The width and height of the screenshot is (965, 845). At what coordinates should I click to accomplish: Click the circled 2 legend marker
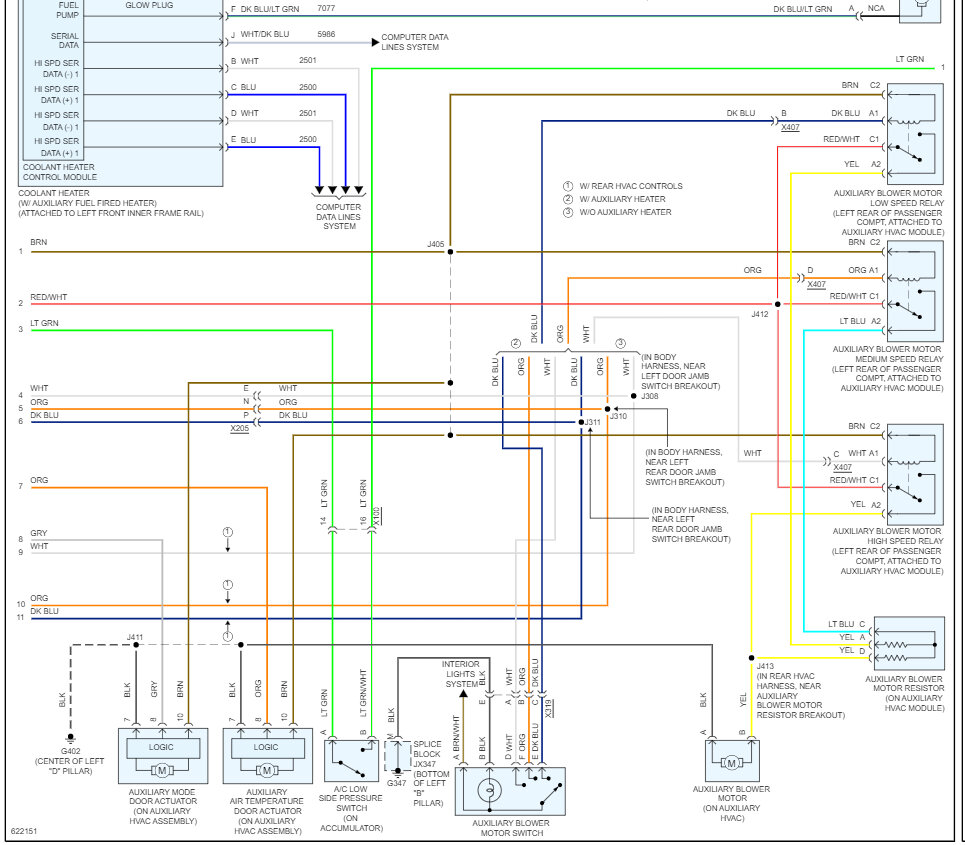tap(568, 199)
